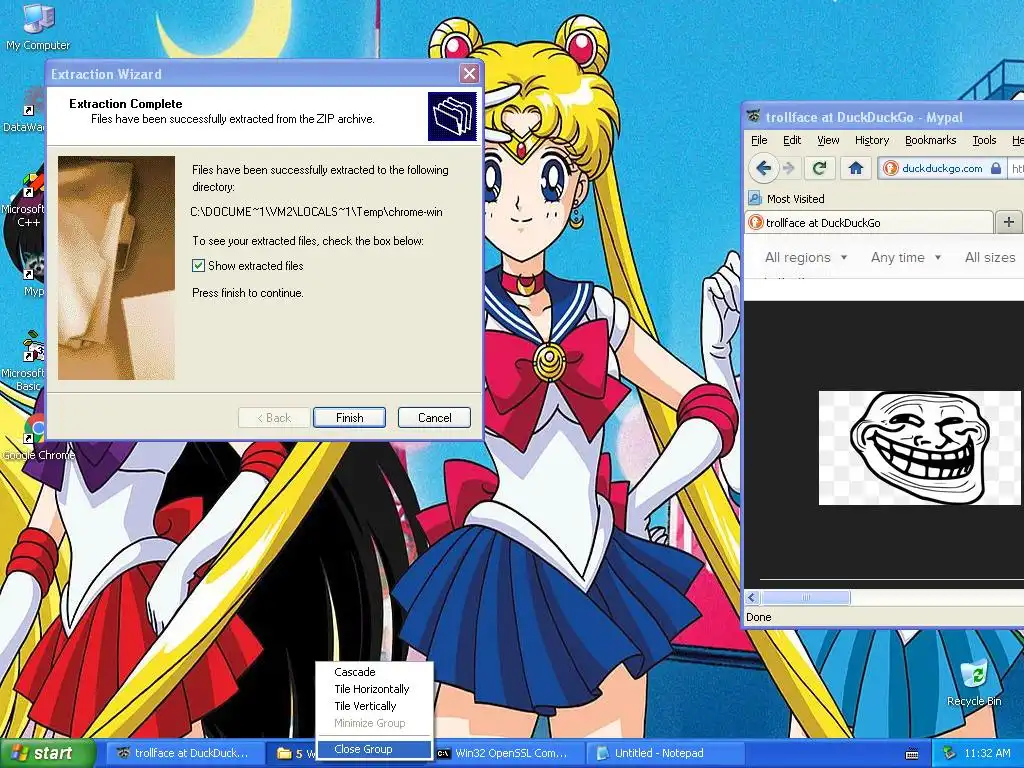
Task: Click the padlock icon in address bar
Action: click(x=995, y=168)
